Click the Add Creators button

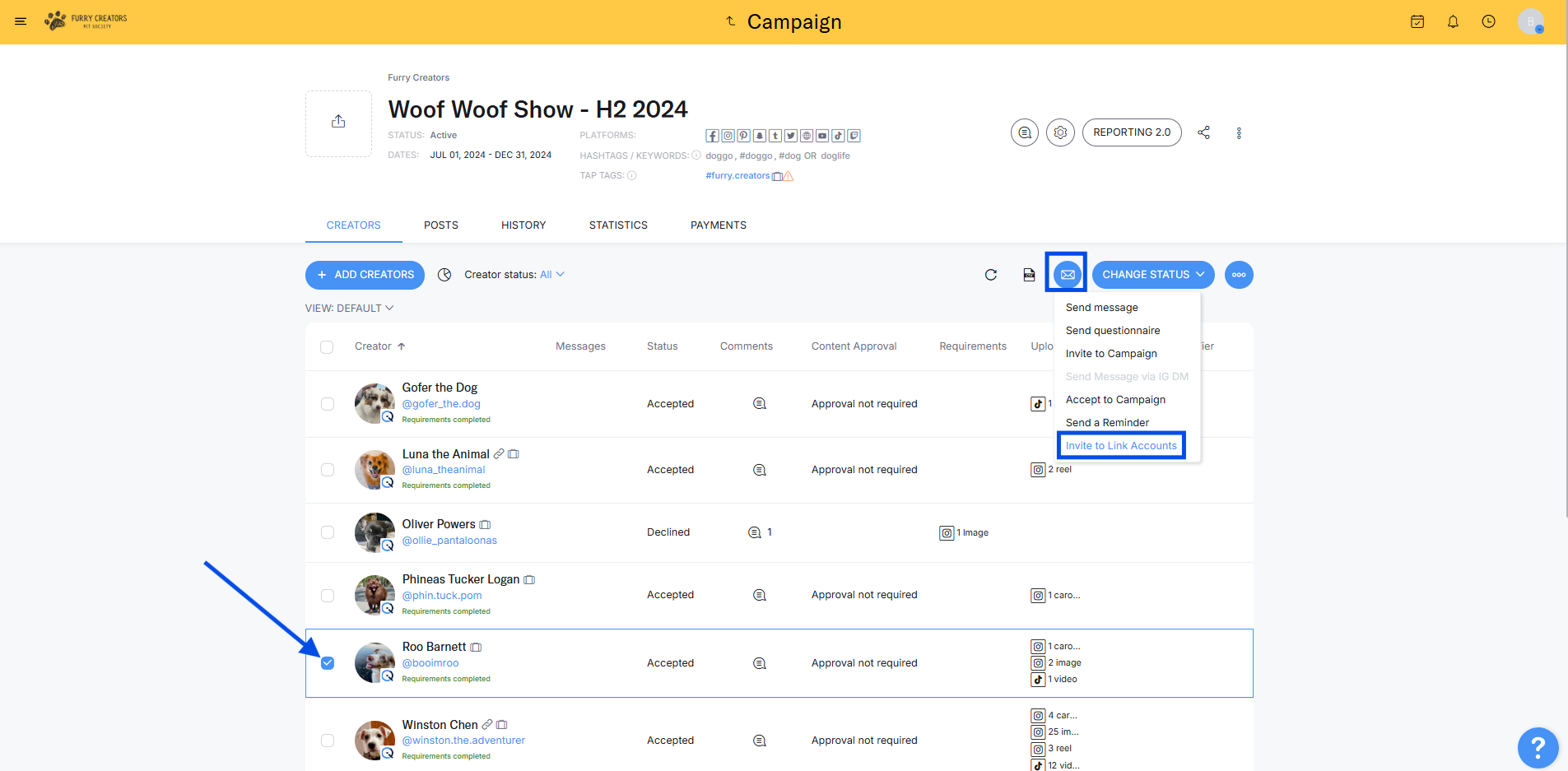pyautogui.click(x=365, y=275)
